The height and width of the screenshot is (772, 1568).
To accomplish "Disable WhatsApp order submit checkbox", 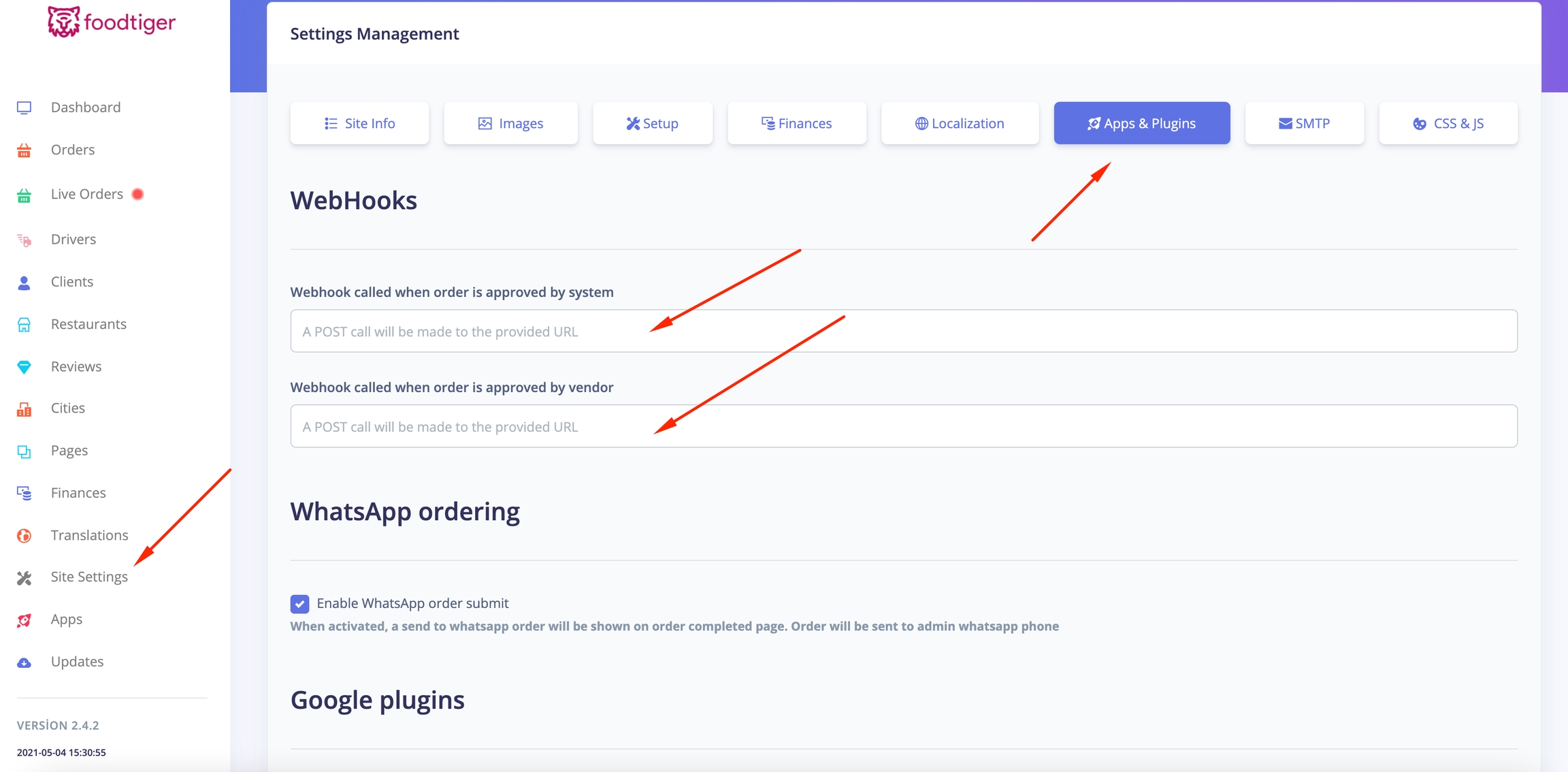I will coord(299,604).
